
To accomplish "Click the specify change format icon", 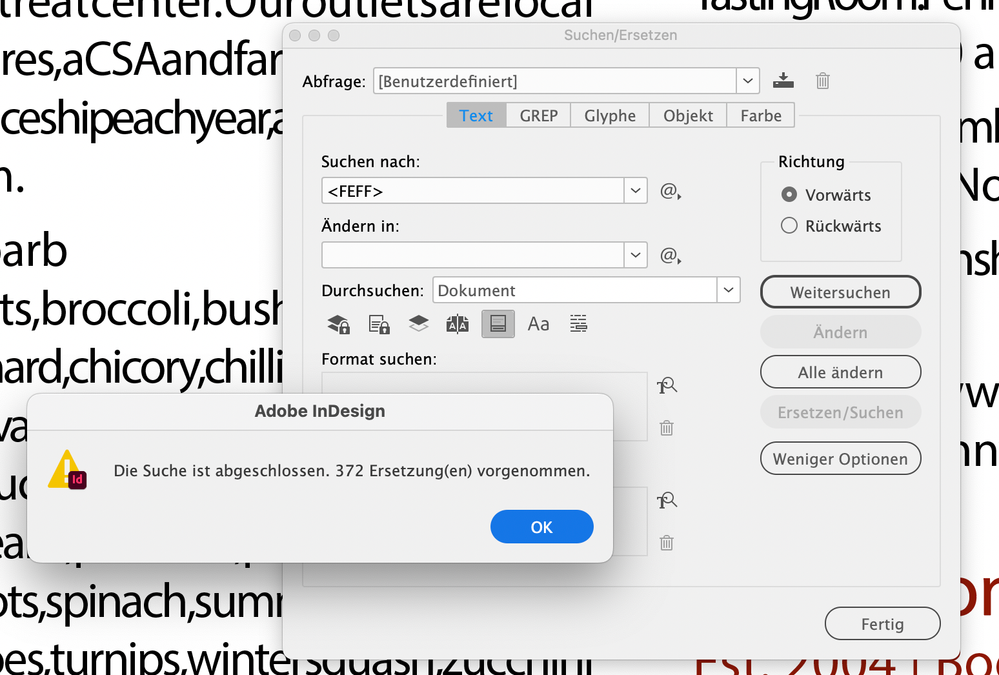I will [x=666, y=501].
